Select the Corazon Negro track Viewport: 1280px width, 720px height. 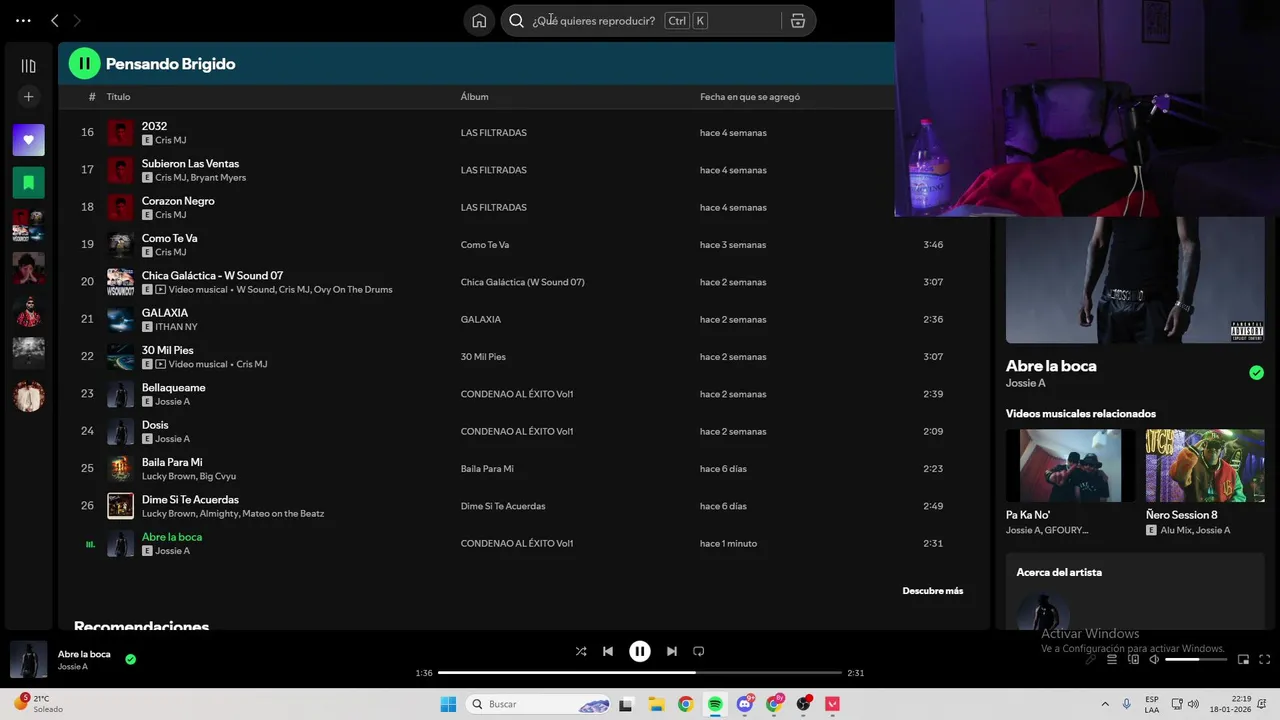click(178, 201)
